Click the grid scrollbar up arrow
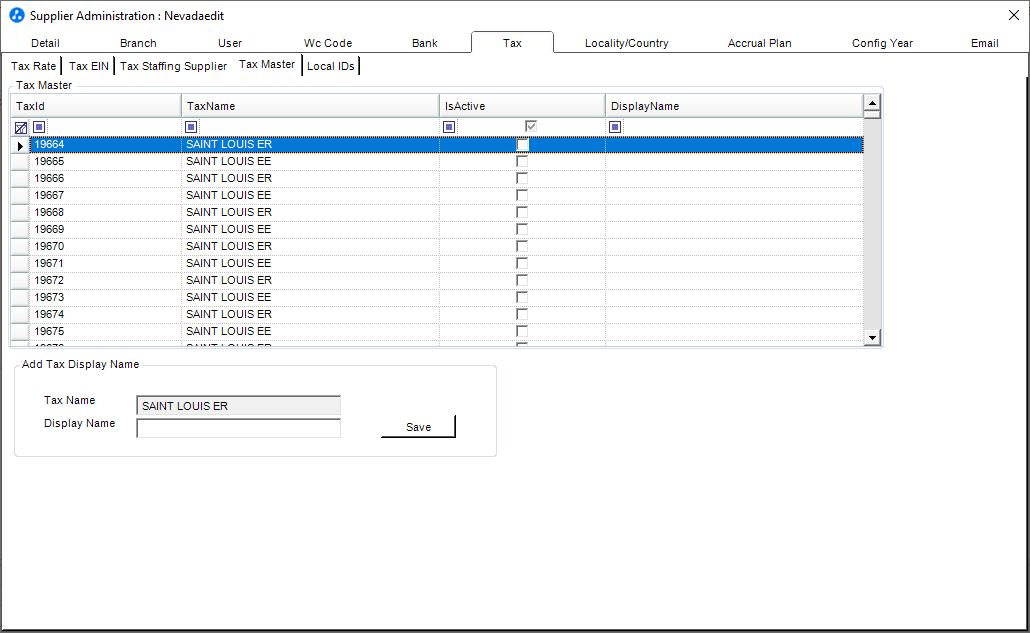This screenshot has height=633, width=1030. pos(872,103)
